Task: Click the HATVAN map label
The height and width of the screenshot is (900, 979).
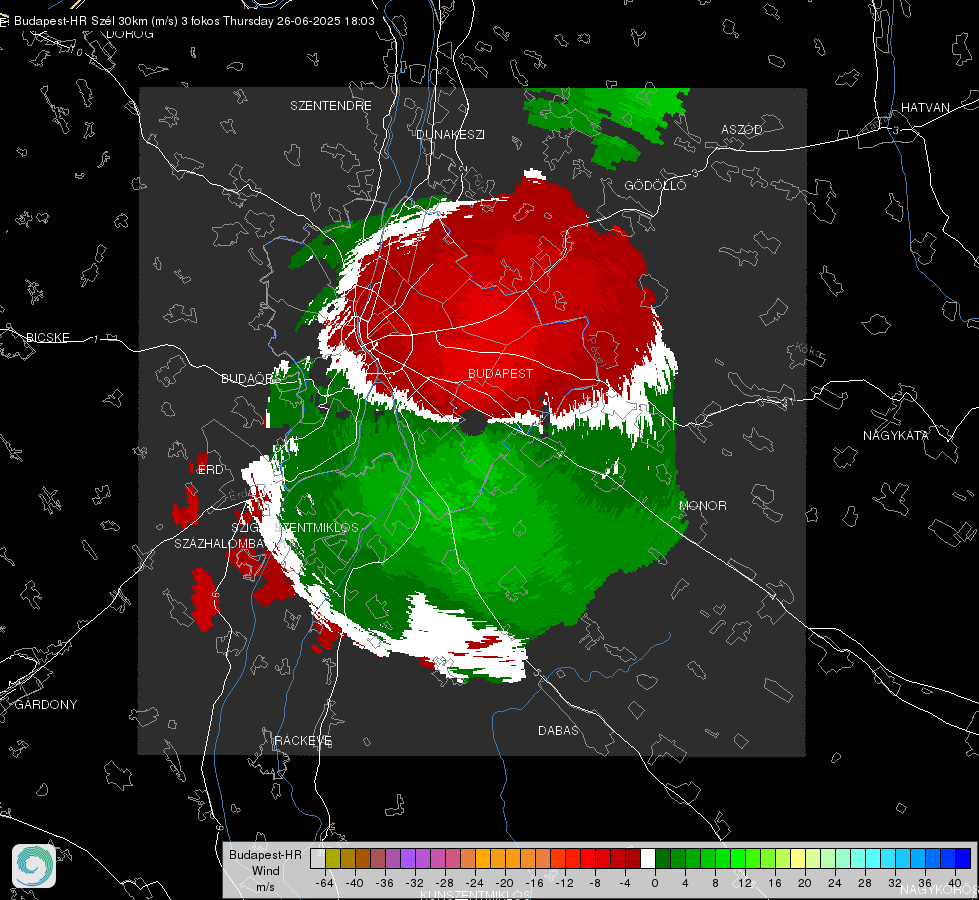Action: (925, 107)
